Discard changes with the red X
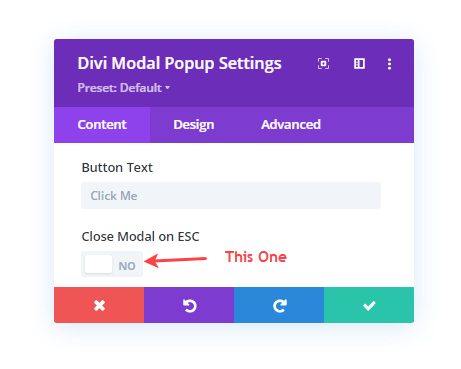461x369 pixels. [99, 305]
